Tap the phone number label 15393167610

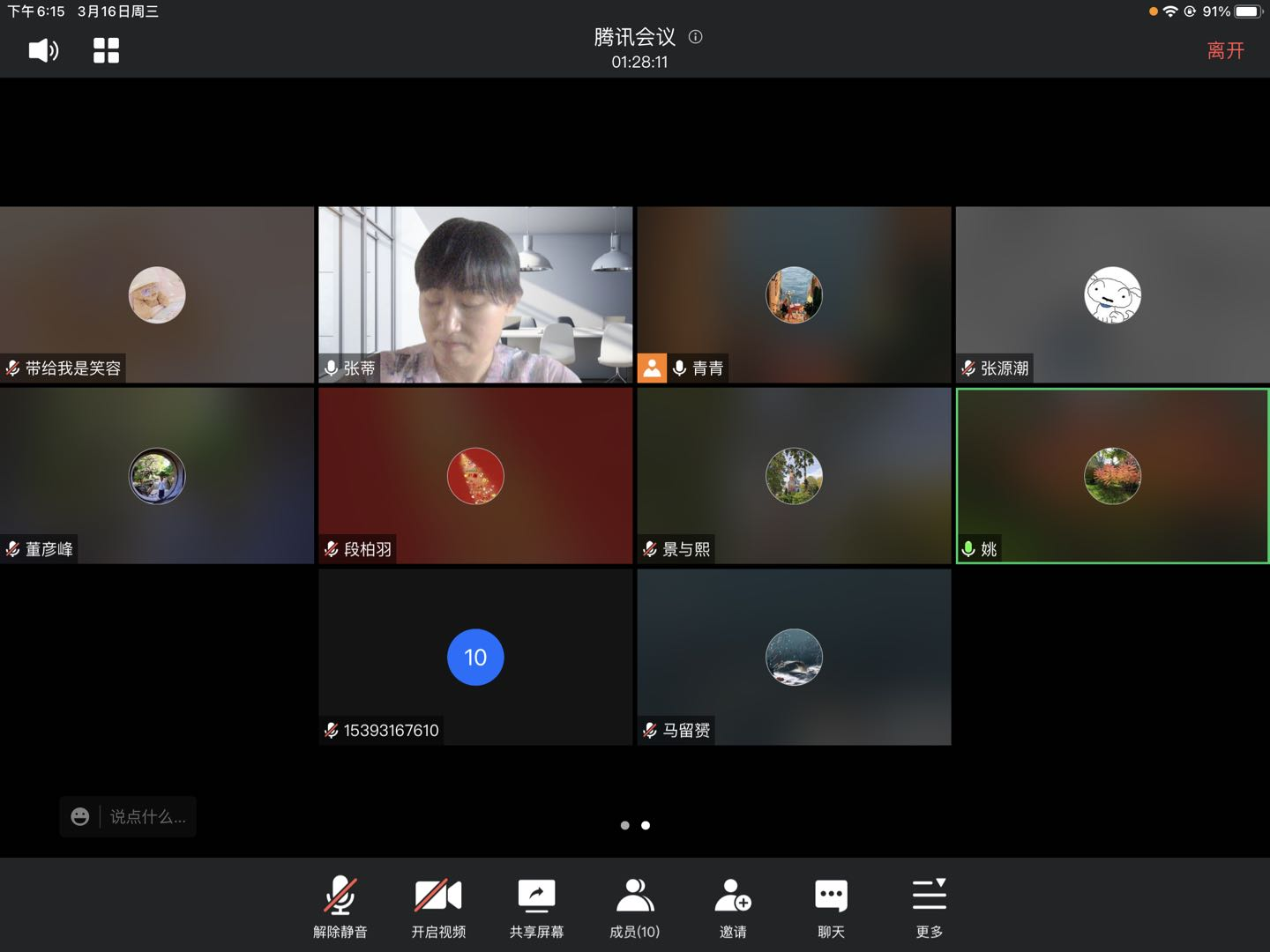tap(391, 730)
